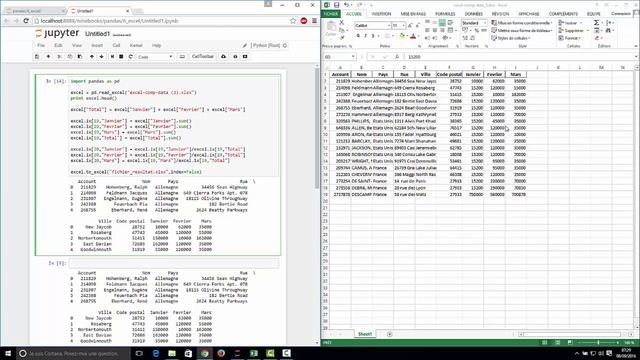
Task: Click the Excel cut scissors icon
Action: [x=342, y=23]
